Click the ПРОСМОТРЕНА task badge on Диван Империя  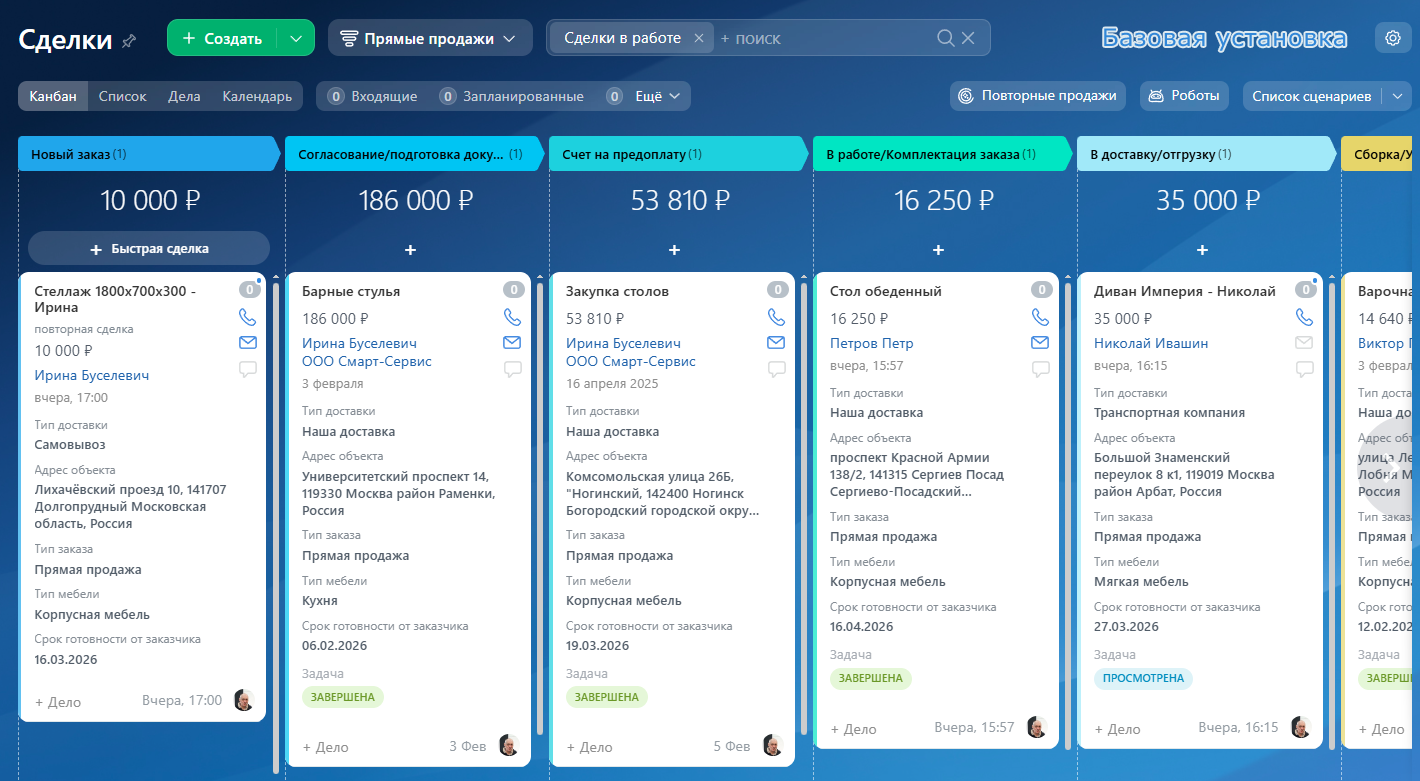click(1143, 678)
